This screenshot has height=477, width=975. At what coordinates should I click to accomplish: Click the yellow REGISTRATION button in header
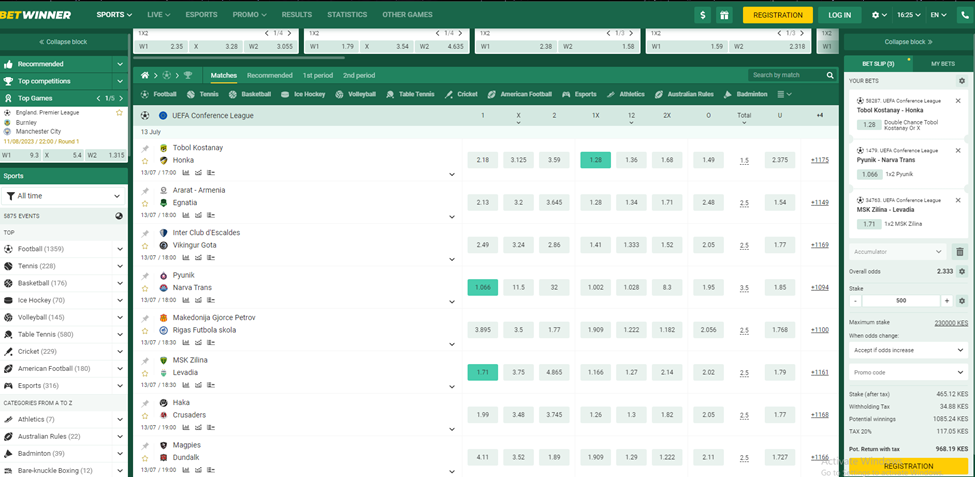pos(777,15)
